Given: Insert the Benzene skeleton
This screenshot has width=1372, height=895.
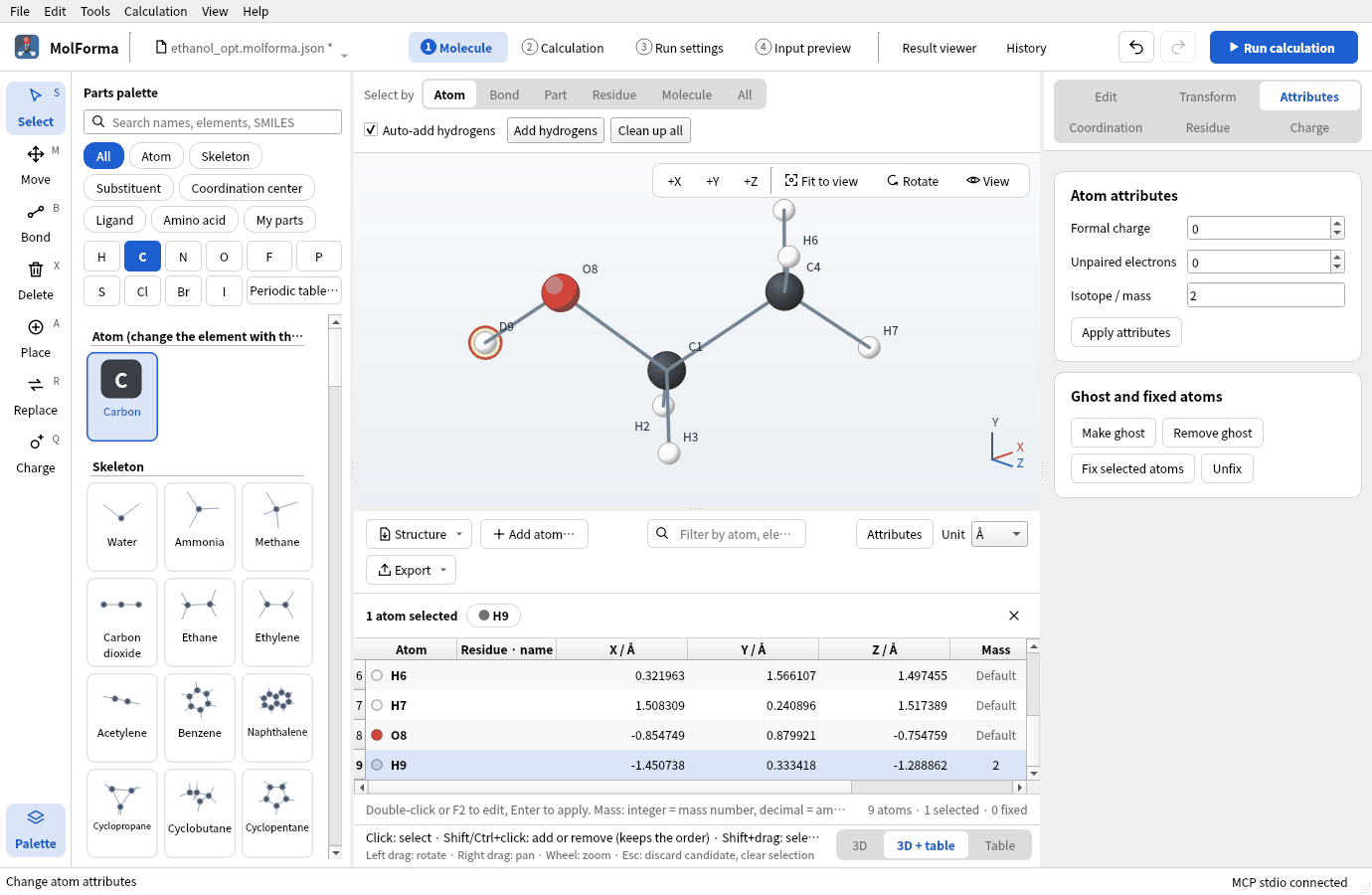Looking at the screenshot, I should click(200, 718).
